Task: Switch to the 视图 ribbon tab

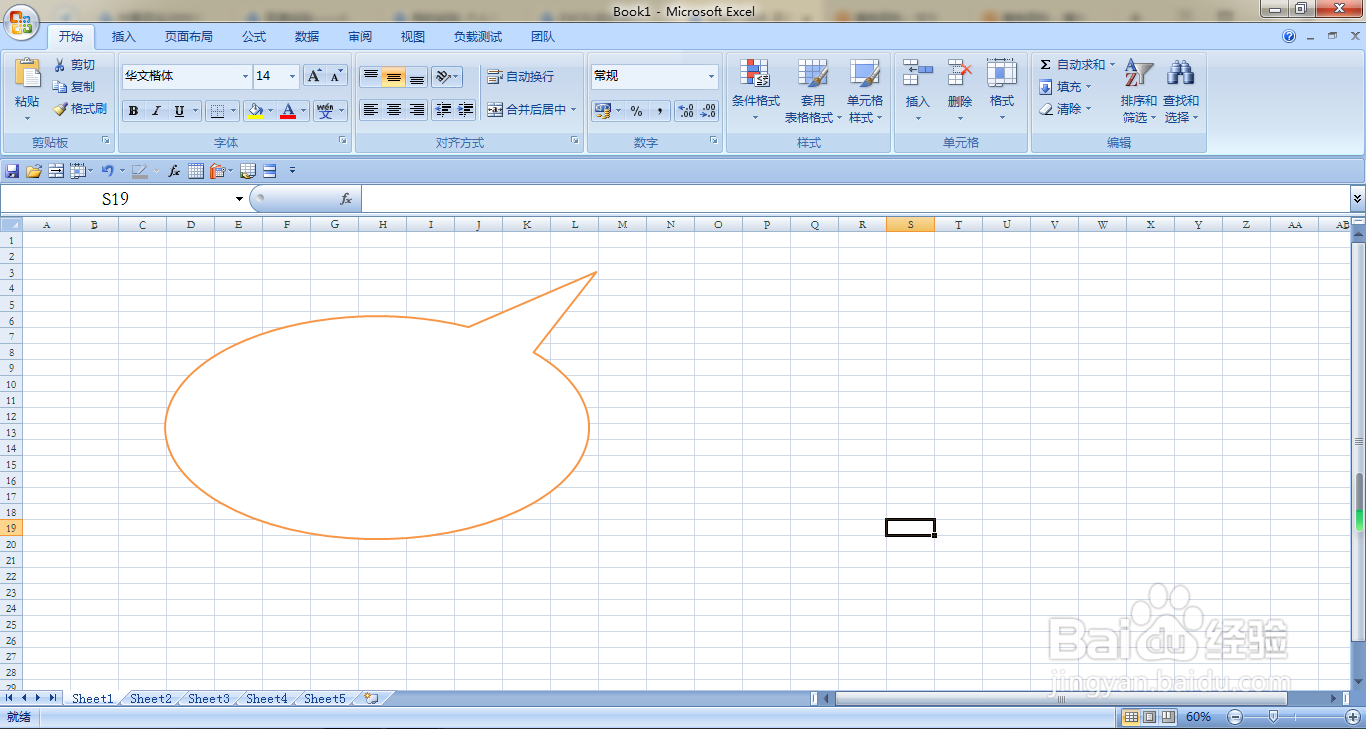Action: [x=413, y=37]
